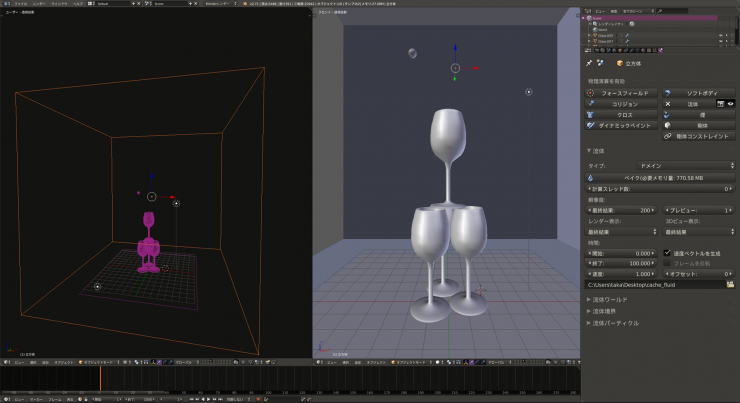
Task: Click the 計算スレッド数 field
Action: pos(660,189)
